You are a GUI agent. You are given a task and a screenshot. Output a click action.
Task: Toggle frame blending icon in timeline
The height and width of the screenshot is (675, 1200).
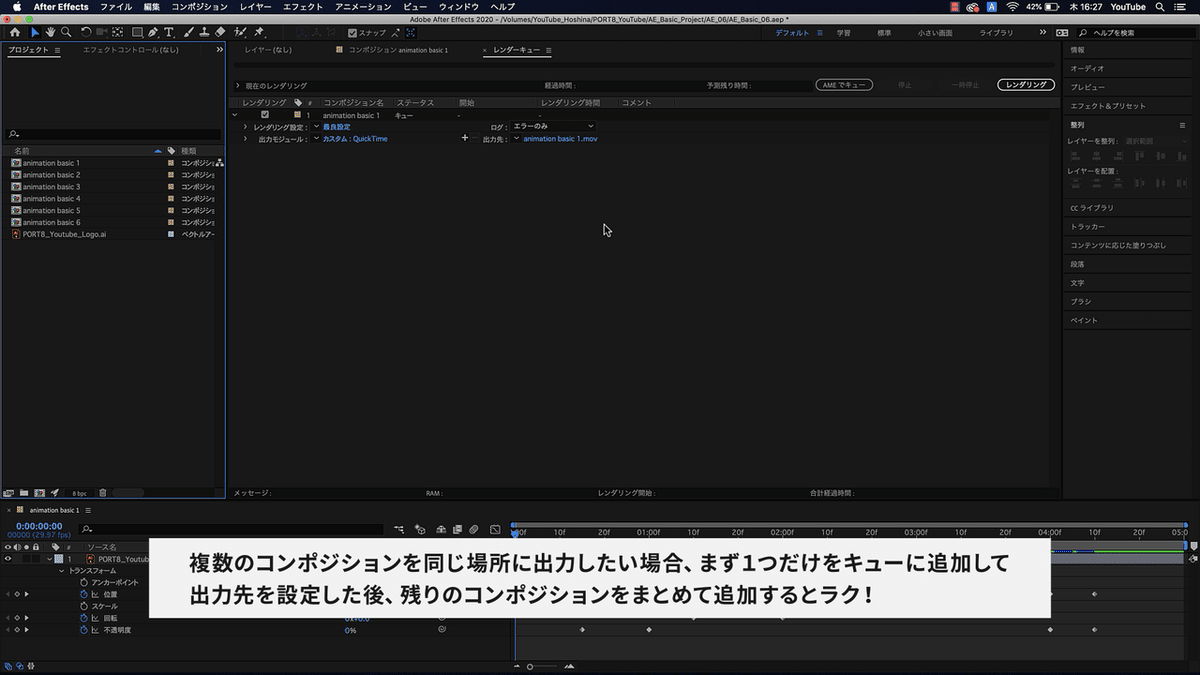click(x=457, y=529)
